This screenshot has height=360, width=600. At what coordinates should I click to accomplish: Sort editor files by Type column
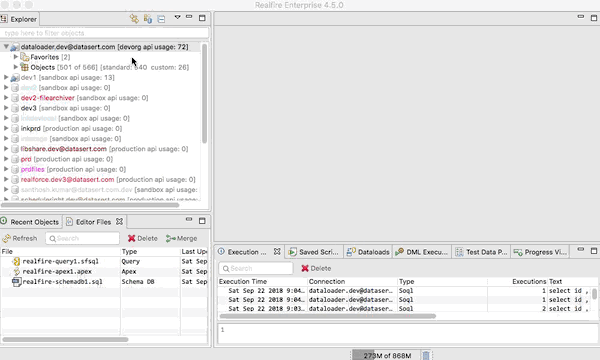pyautogui.click(x=150, y=251)
